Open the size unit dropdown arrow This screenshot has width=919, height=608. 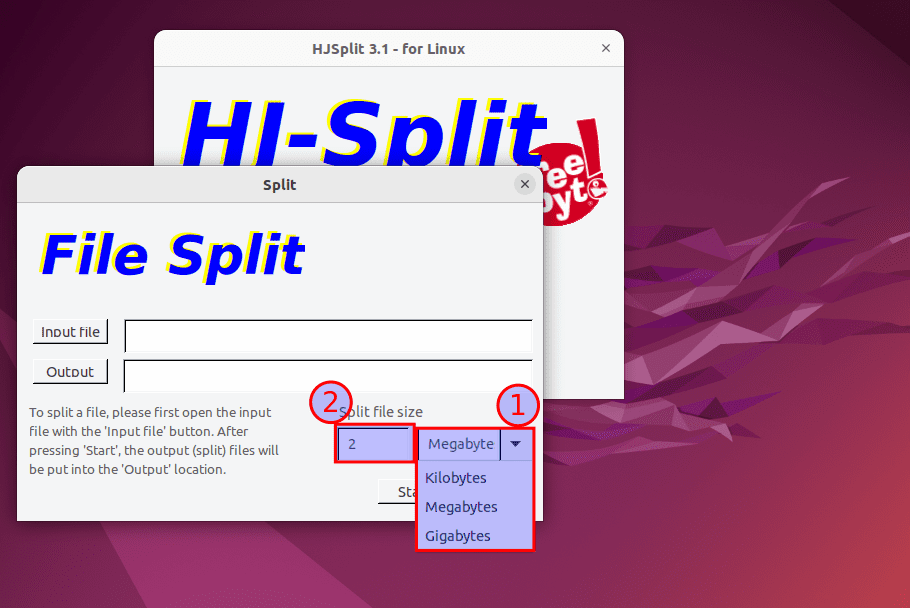516,444
